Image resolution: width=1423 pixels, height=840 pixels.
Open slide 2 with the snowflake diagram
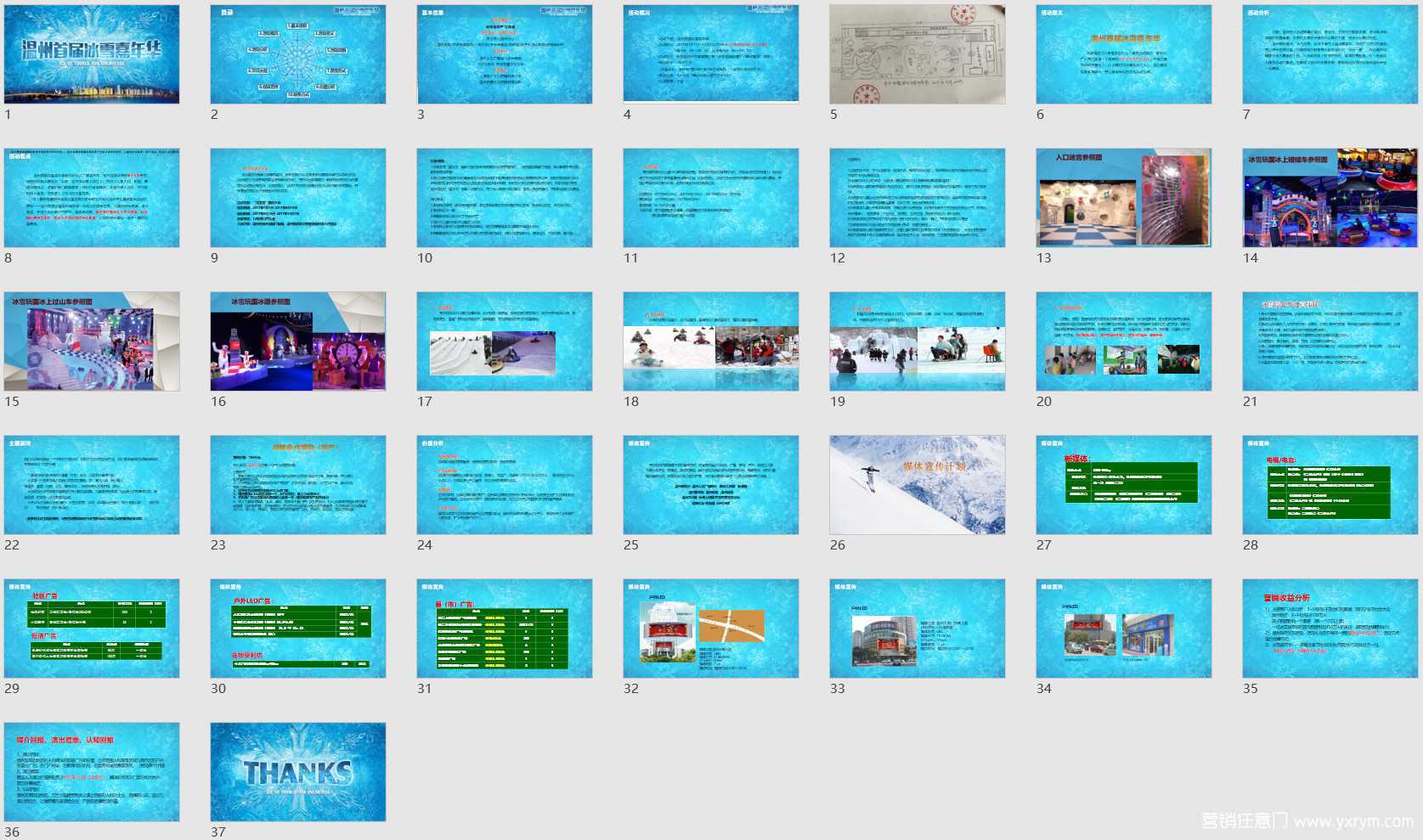click(x=298, y=54)
